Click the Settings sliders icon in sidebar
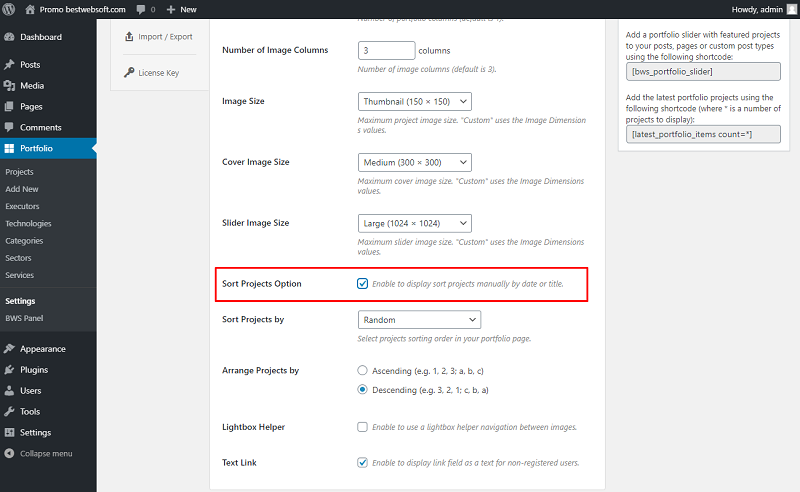 [9, 432]
